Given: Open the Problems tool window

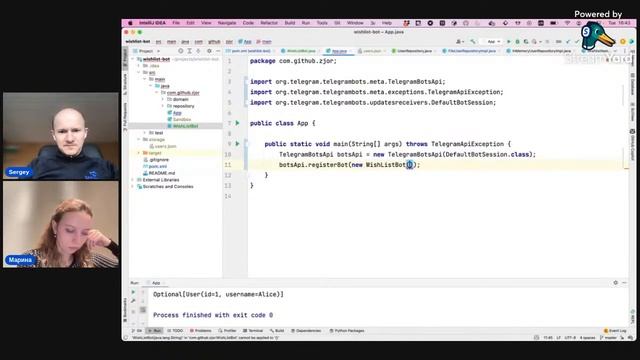Looking at the screenshot, I should pos(200,331).
